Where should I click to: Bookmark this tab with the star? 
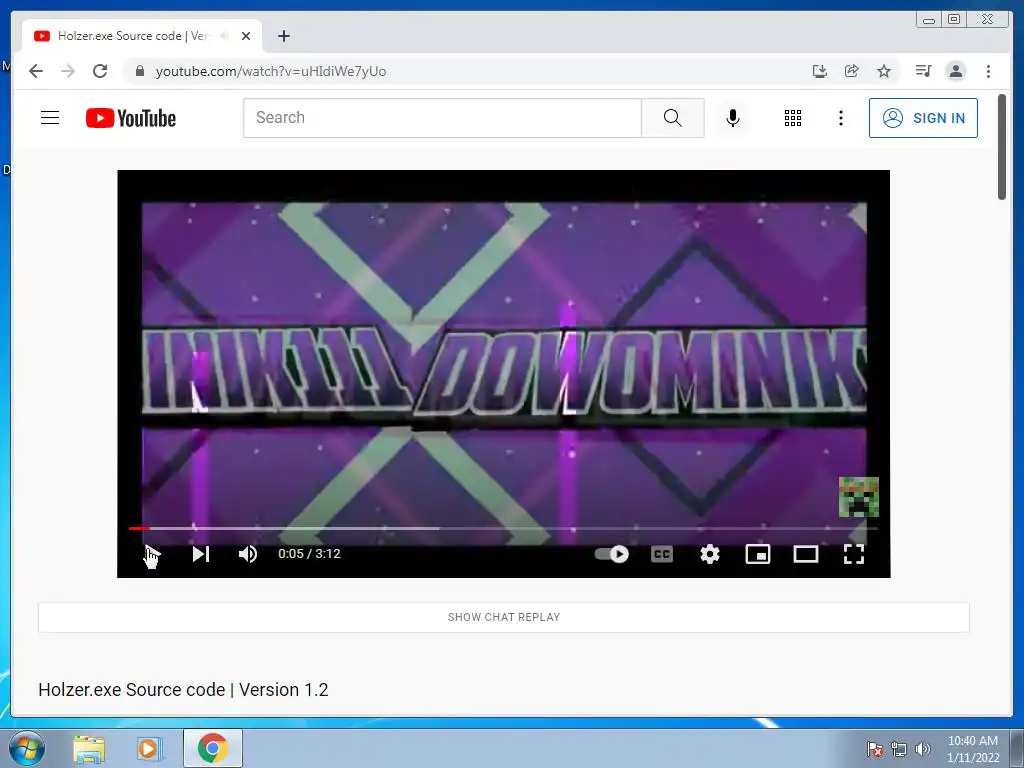click(884, 71)
